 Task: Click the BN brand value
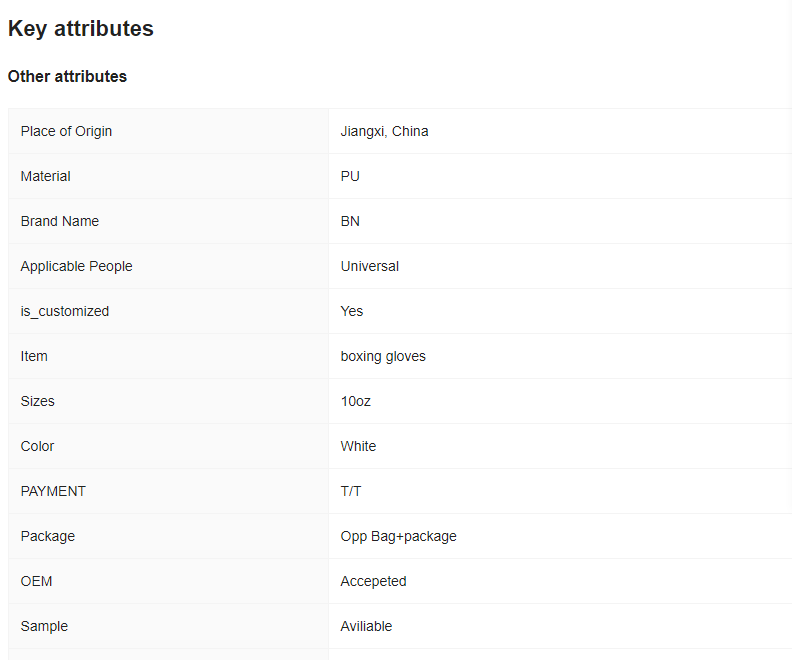(x=350, y=221)
